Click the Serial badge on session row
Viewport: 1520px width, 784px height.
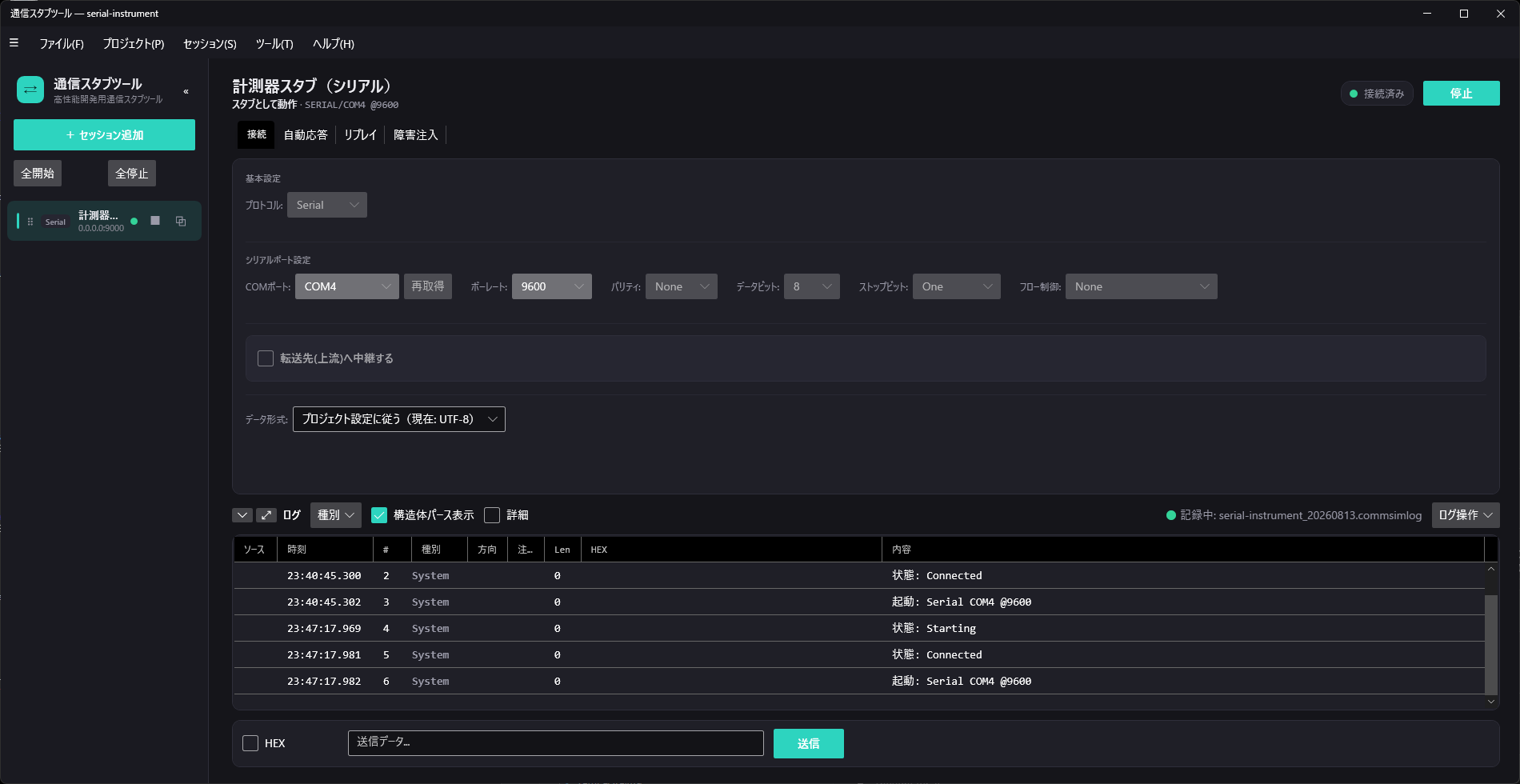click(x=55, y=222)
